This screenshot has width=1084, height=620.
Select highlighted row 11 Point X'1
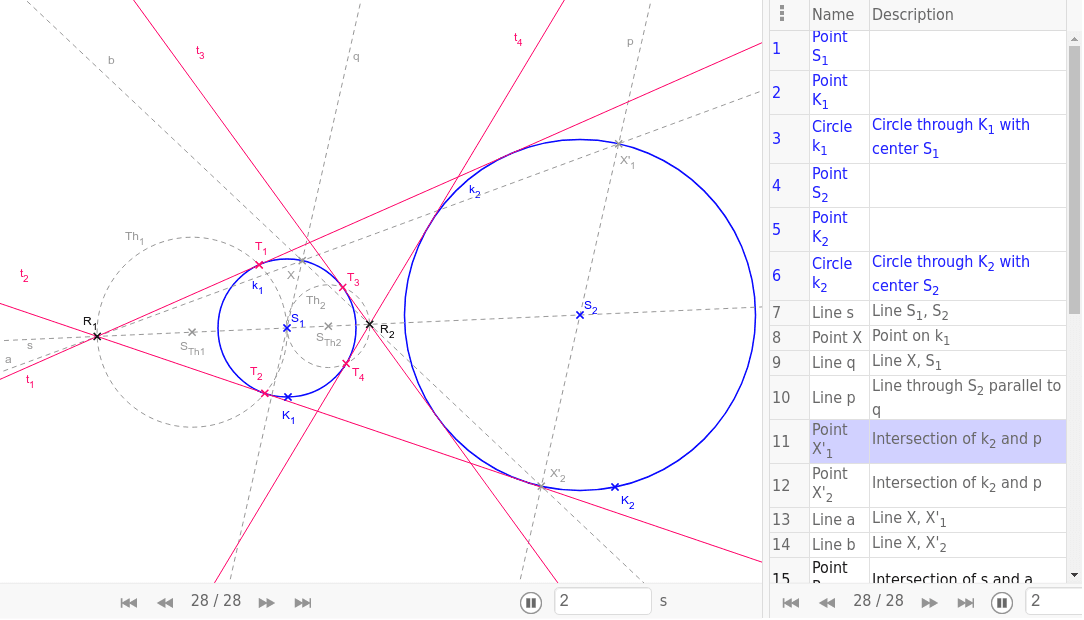pos(917,441)
